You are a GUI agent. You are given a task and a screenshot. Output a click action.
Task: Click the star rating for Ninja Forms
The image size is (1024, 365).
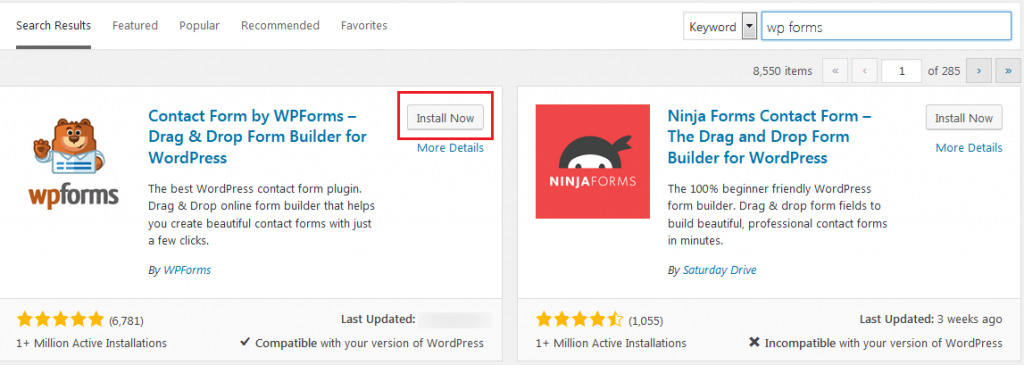click(579, 319)
